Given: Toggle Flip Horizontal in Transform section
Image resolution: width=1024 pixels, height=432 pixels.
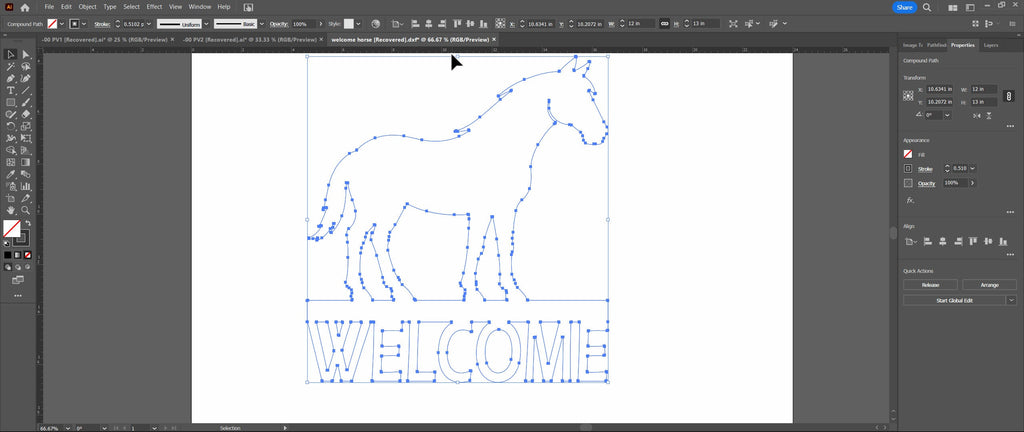Looking at the screenshot, I should [x=977, y=115].
